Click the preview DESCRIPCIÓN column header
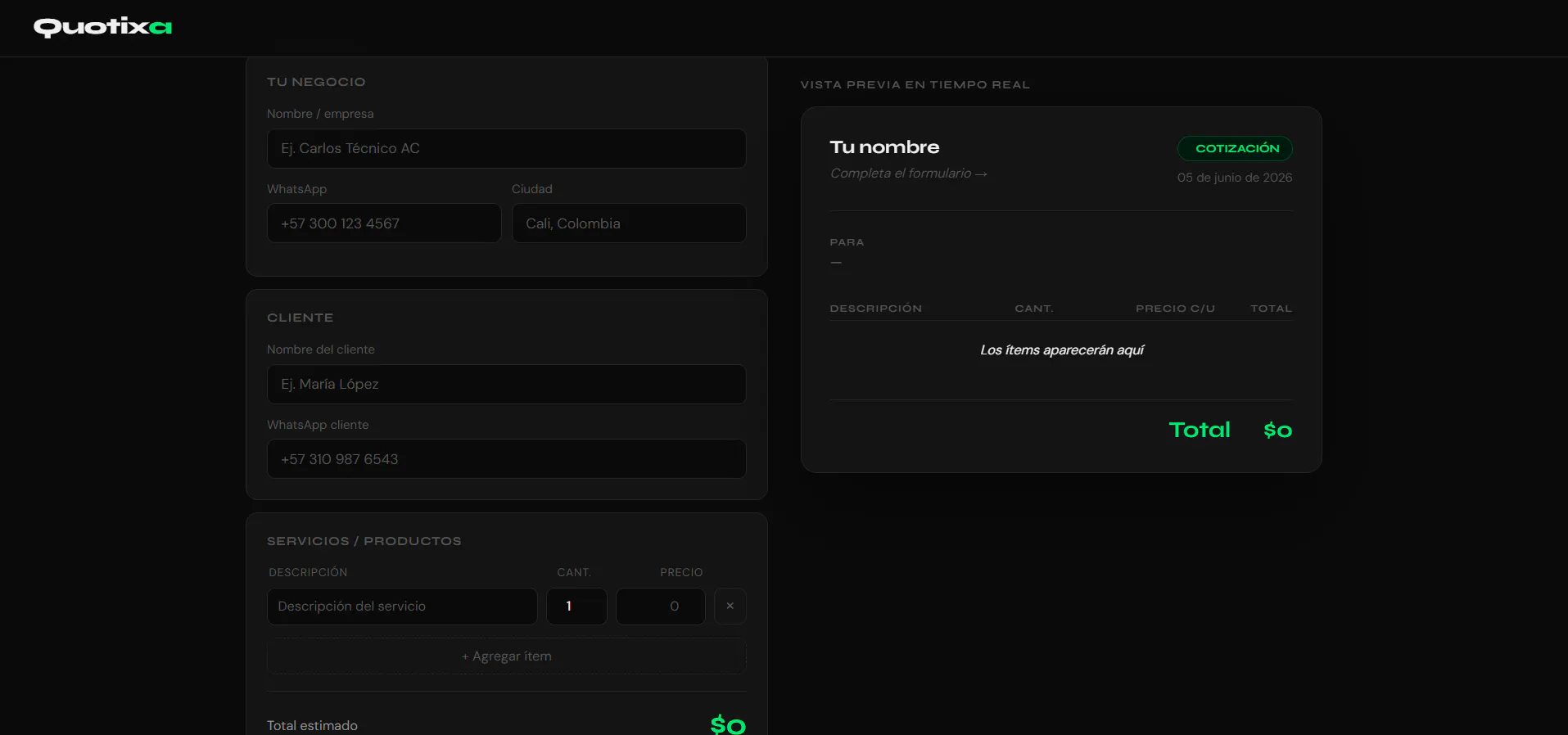Image resolution: width=1568 pixels, height=735 pixels. 875,309
